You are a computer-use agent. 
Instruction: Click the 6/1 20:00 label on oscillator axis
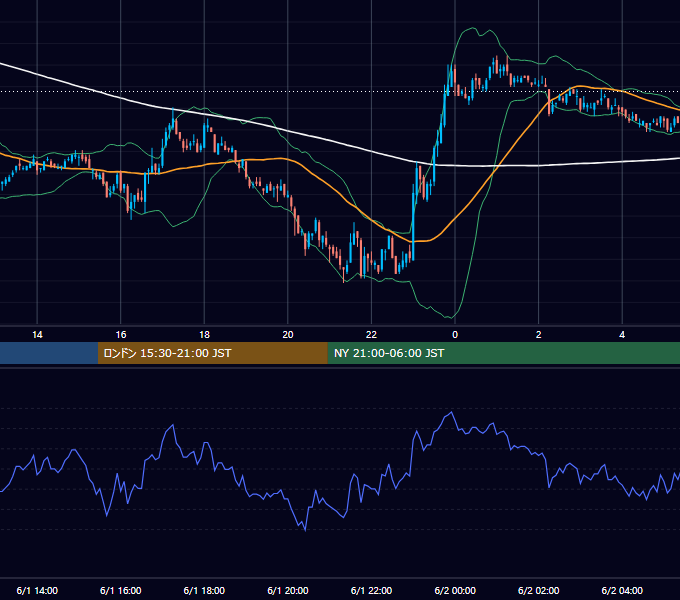click(288, 590)
